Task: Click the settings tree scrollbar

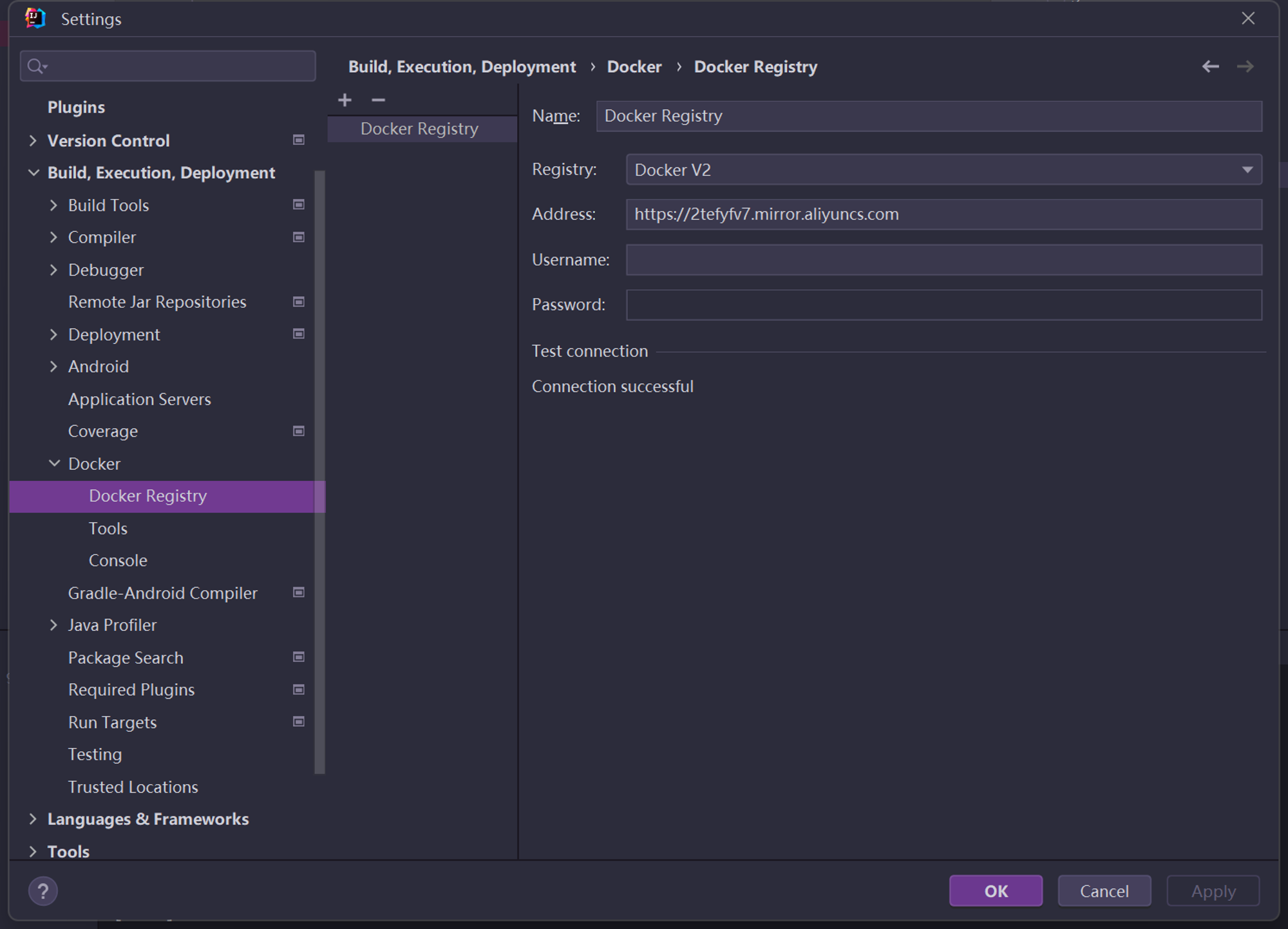Action: pyautogui.click(x=319, y=472)
